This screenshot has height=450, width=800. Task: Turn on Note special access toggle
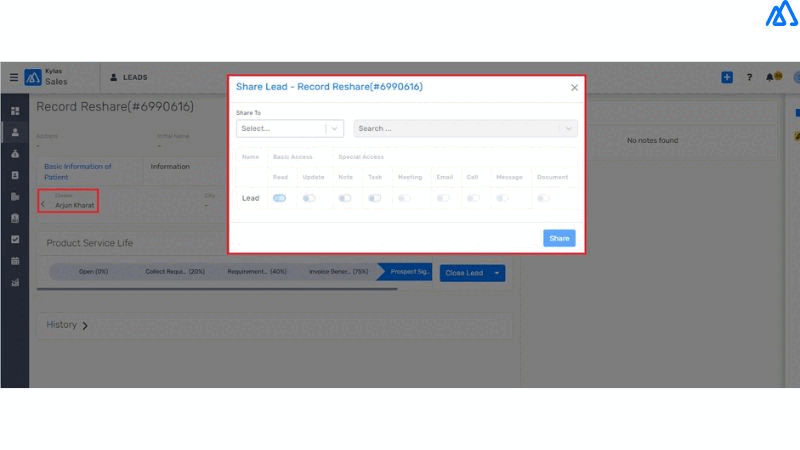coord(345,198)
